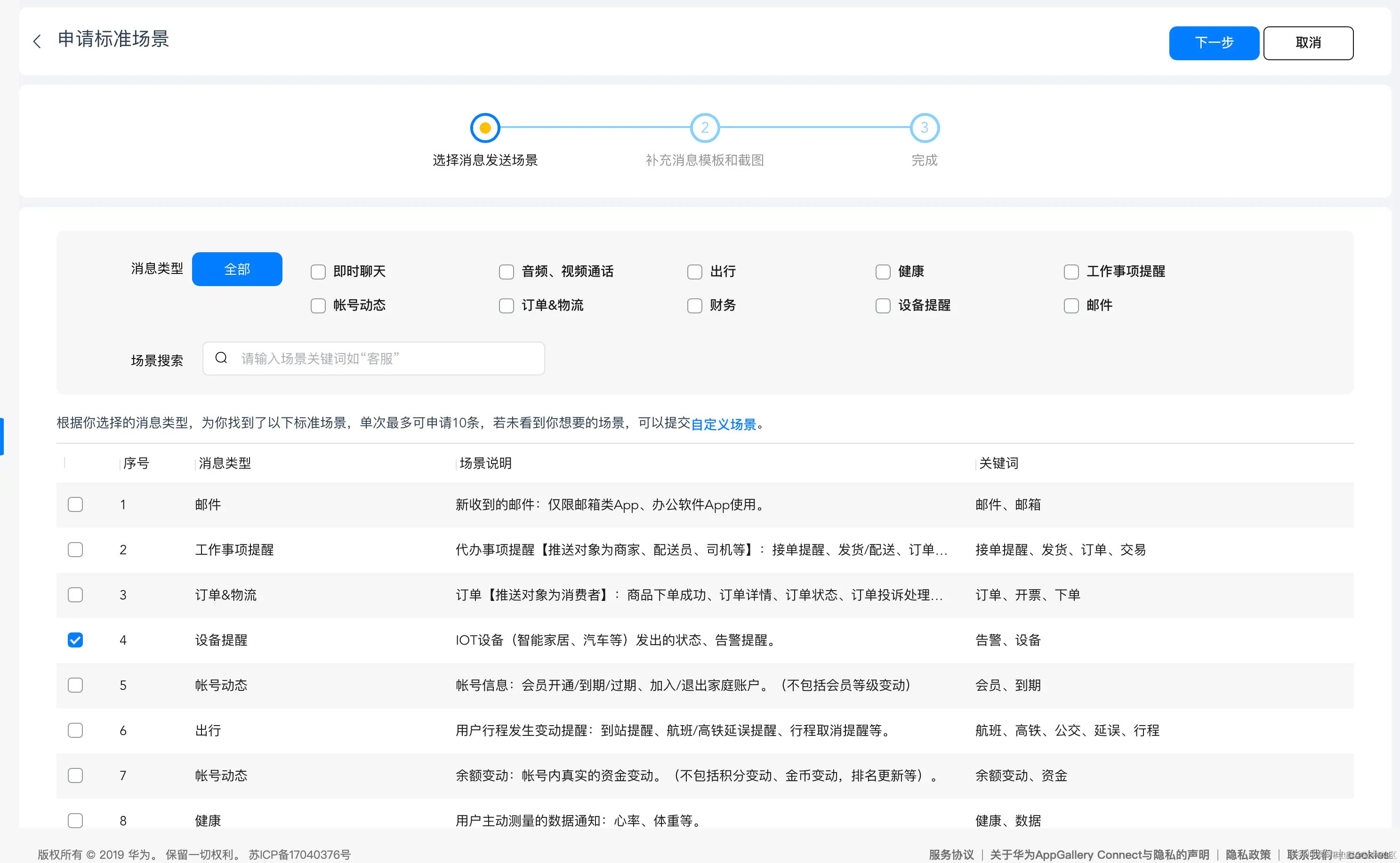Click the 取消 button

pyautogui.click(x=1309, y=43)
